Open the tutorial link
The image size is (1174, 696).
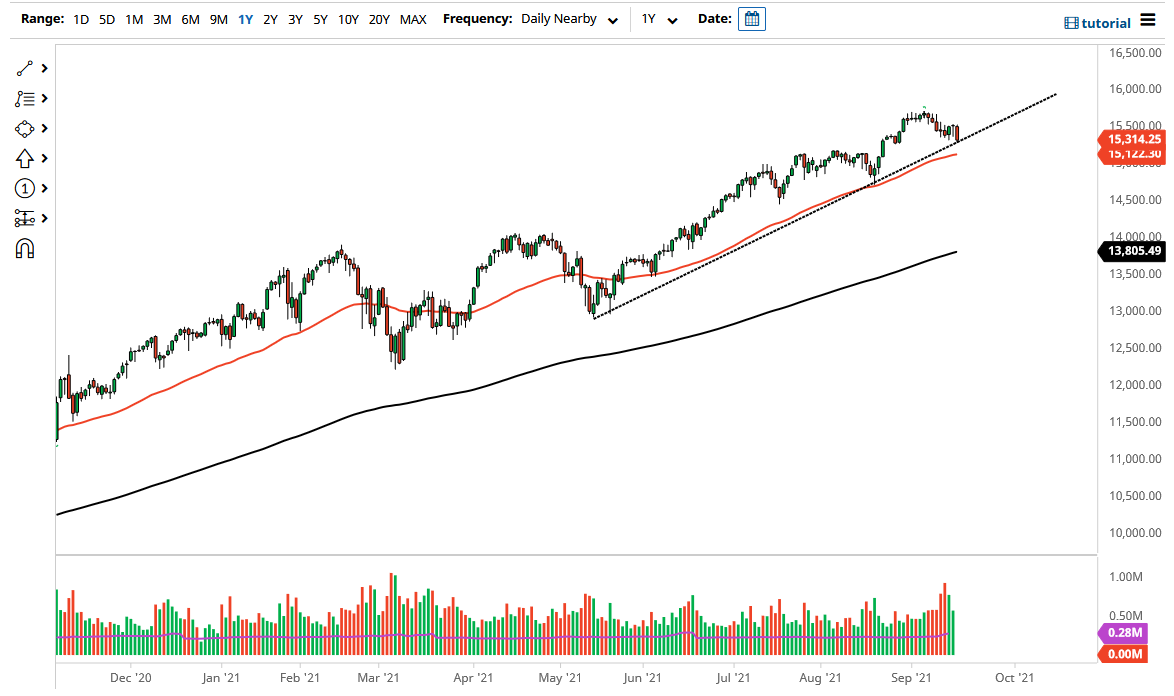(x=1105, y=22)
